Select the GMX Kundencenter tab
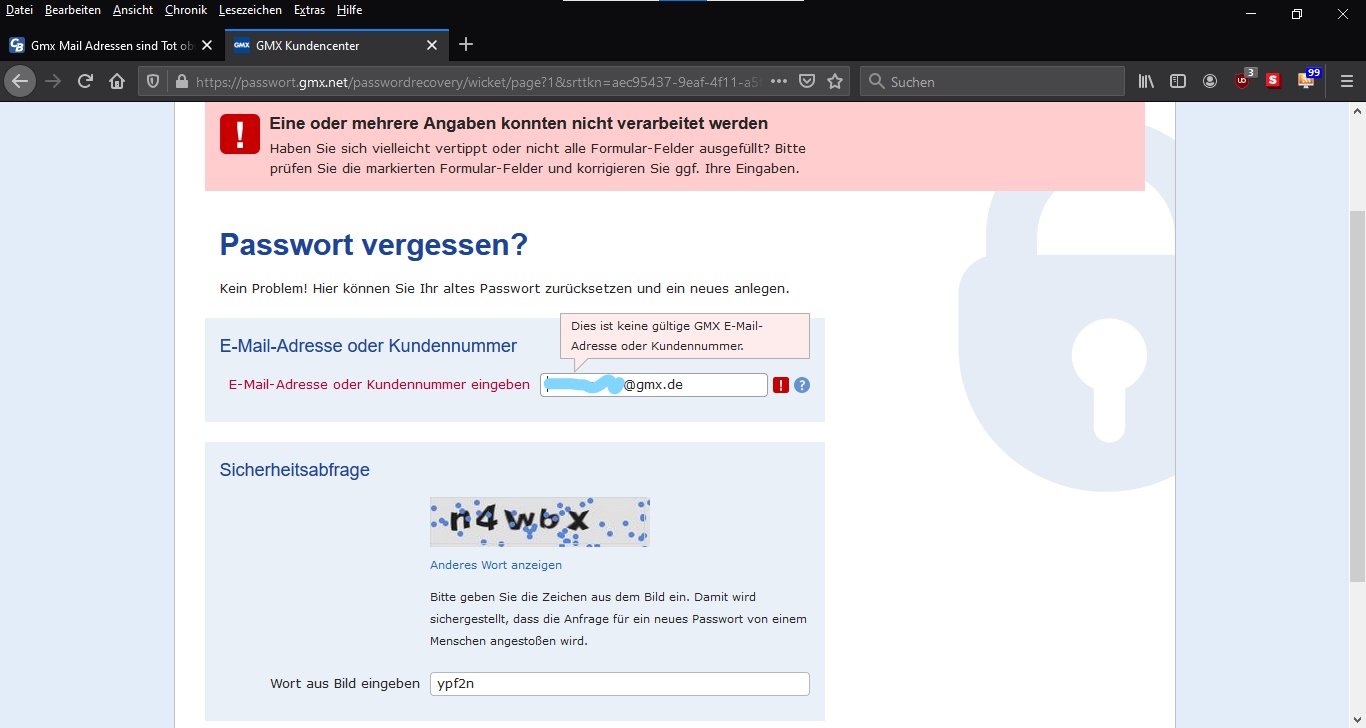This screenshot has height=728, width=1366. pyautogui.click(x=336, y=45)
